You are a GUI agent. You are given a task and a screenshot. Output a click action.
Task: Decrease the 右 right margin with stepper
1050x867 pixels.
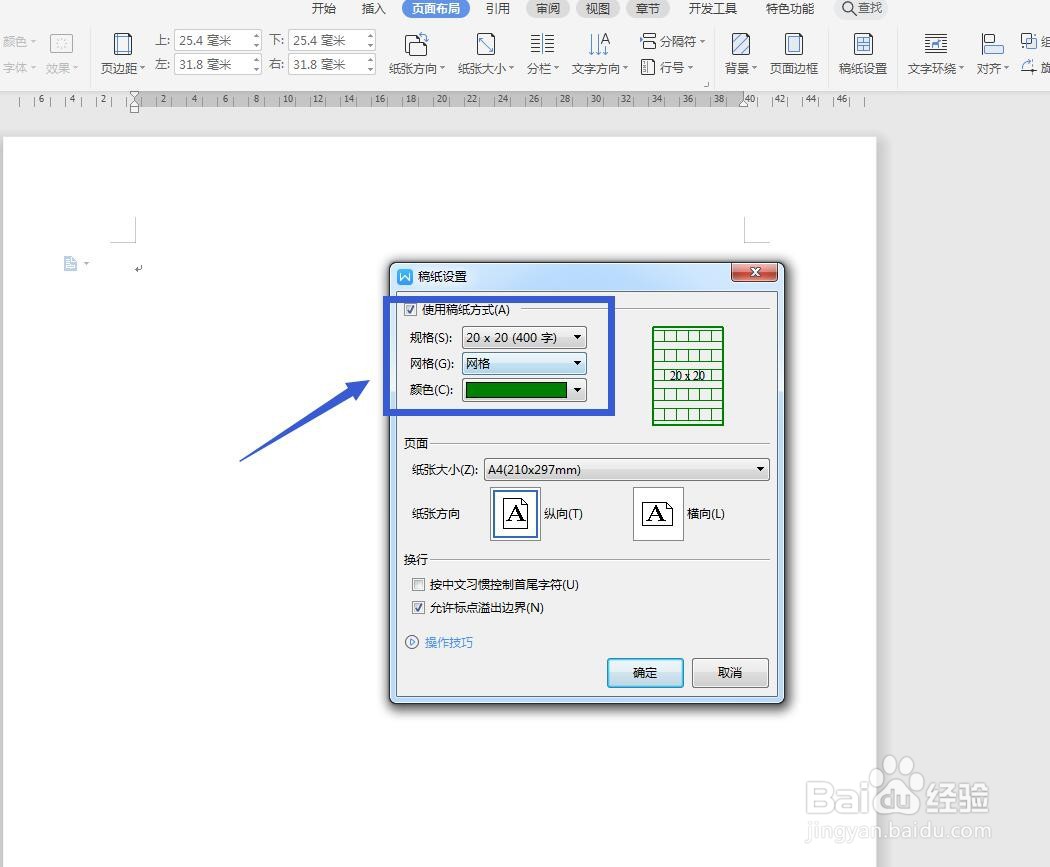coord(371,70)
